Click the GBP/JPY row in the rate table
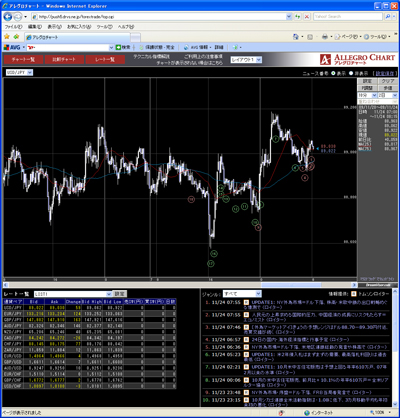This screenshot has width=400, height=418. click(x=89, y=320)
